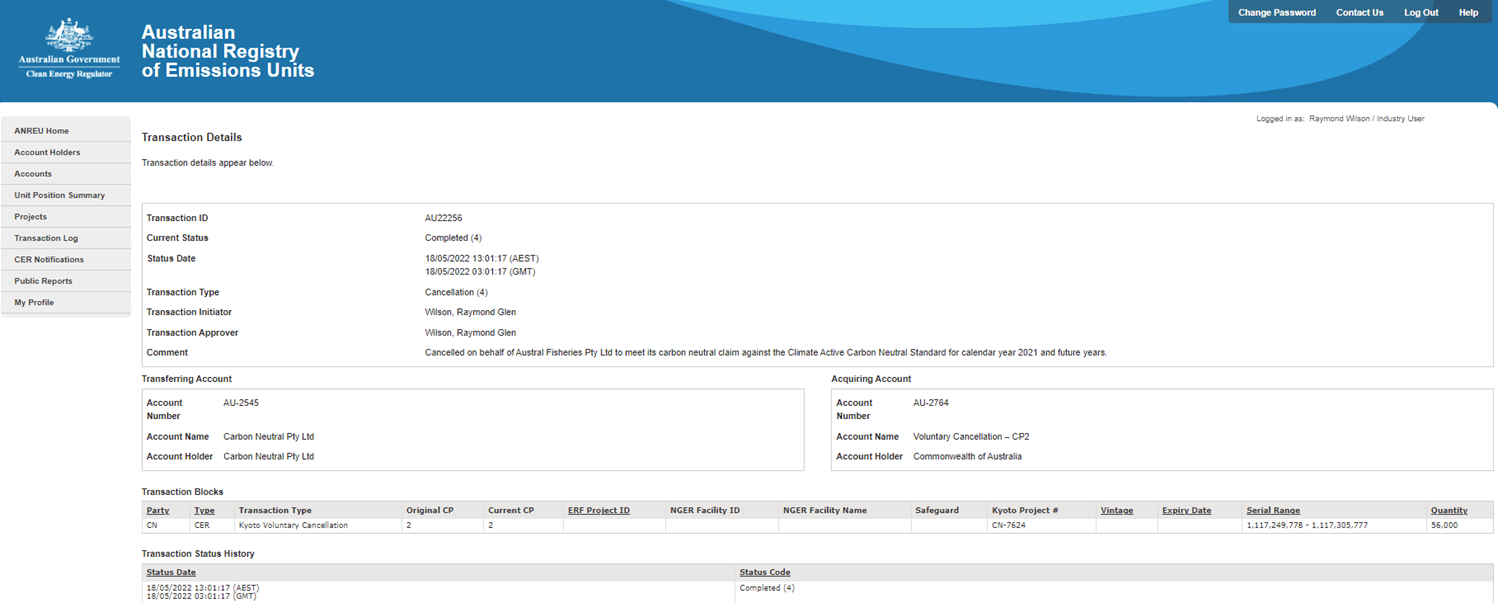Open Public Reports section
The width and height of the screenshot is (1498, 603).
(43, 281)
